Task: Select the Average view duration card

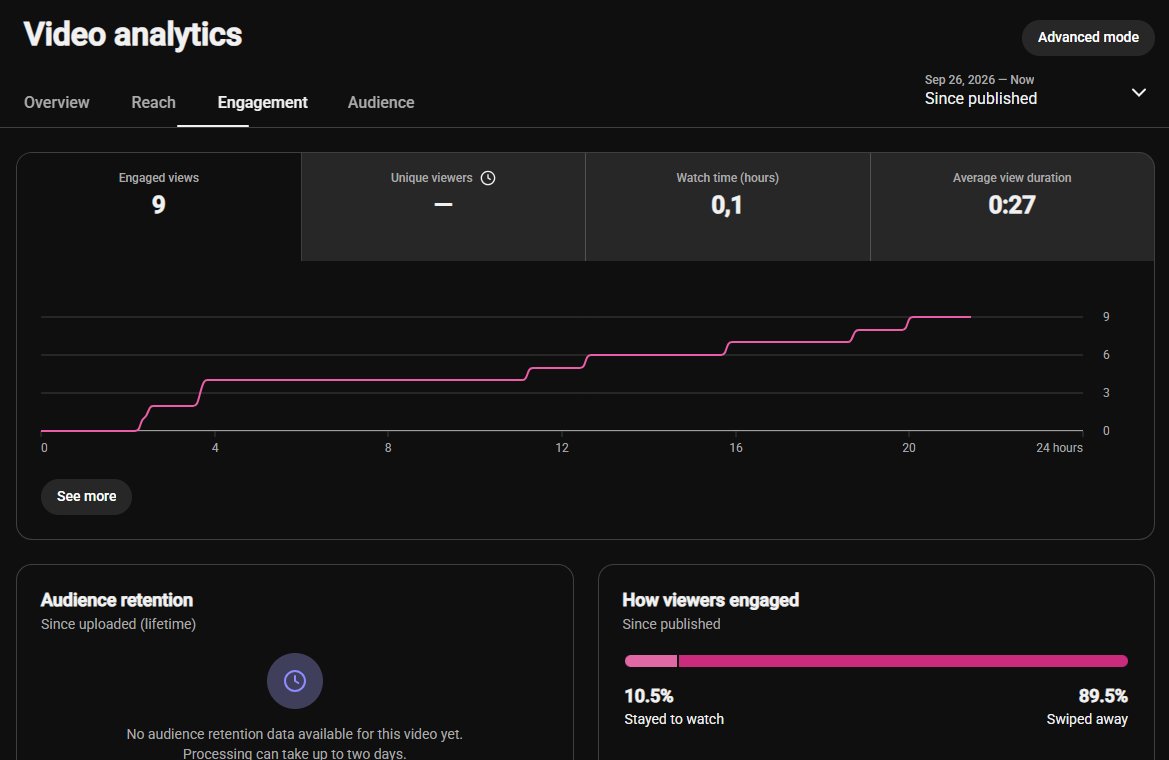Action: pos(1012,207)
